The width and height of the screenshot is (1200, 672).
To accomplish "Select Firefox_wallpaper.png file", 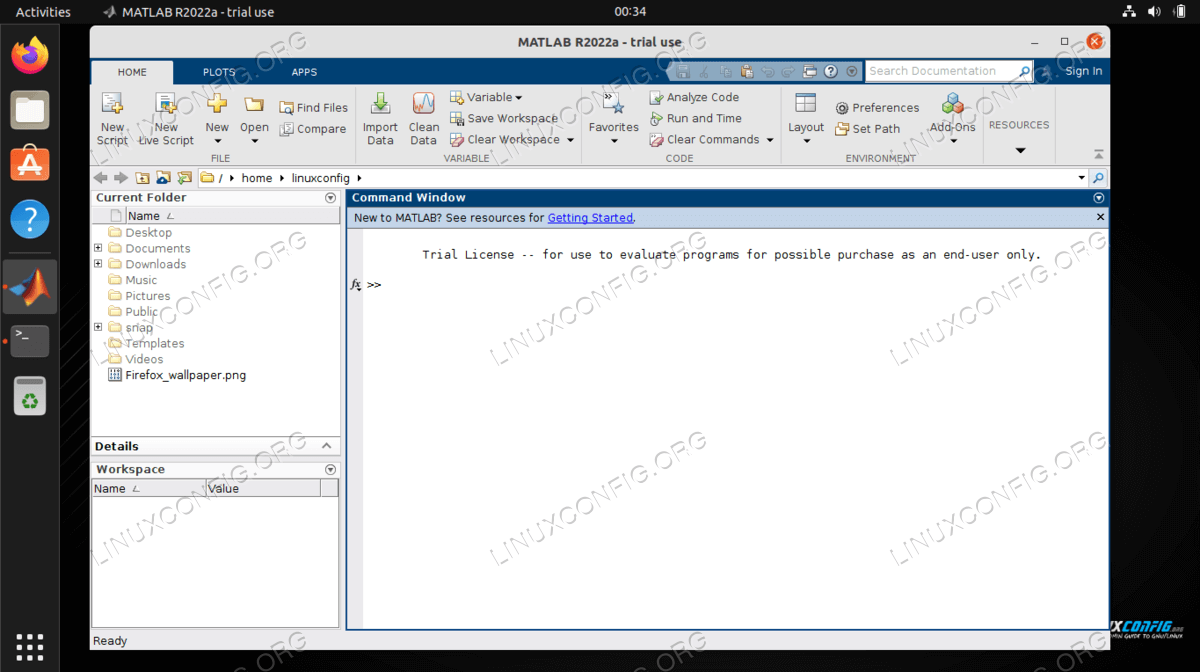I will point(177,375).
